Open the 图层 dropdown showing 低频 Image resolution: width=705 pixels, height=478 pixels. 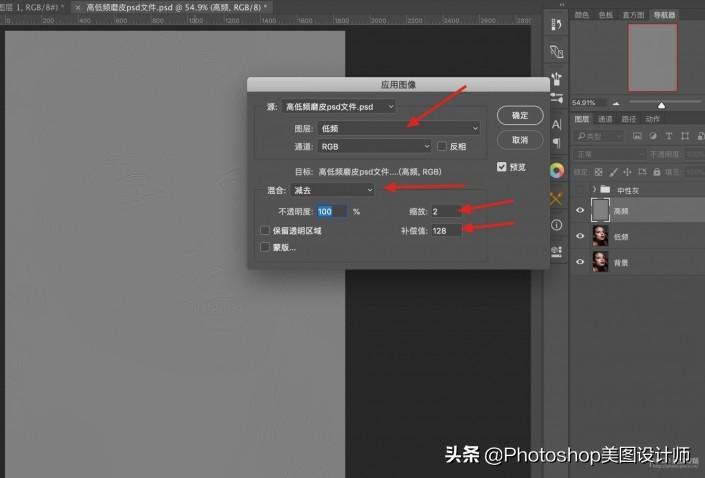tap(398, 128)
